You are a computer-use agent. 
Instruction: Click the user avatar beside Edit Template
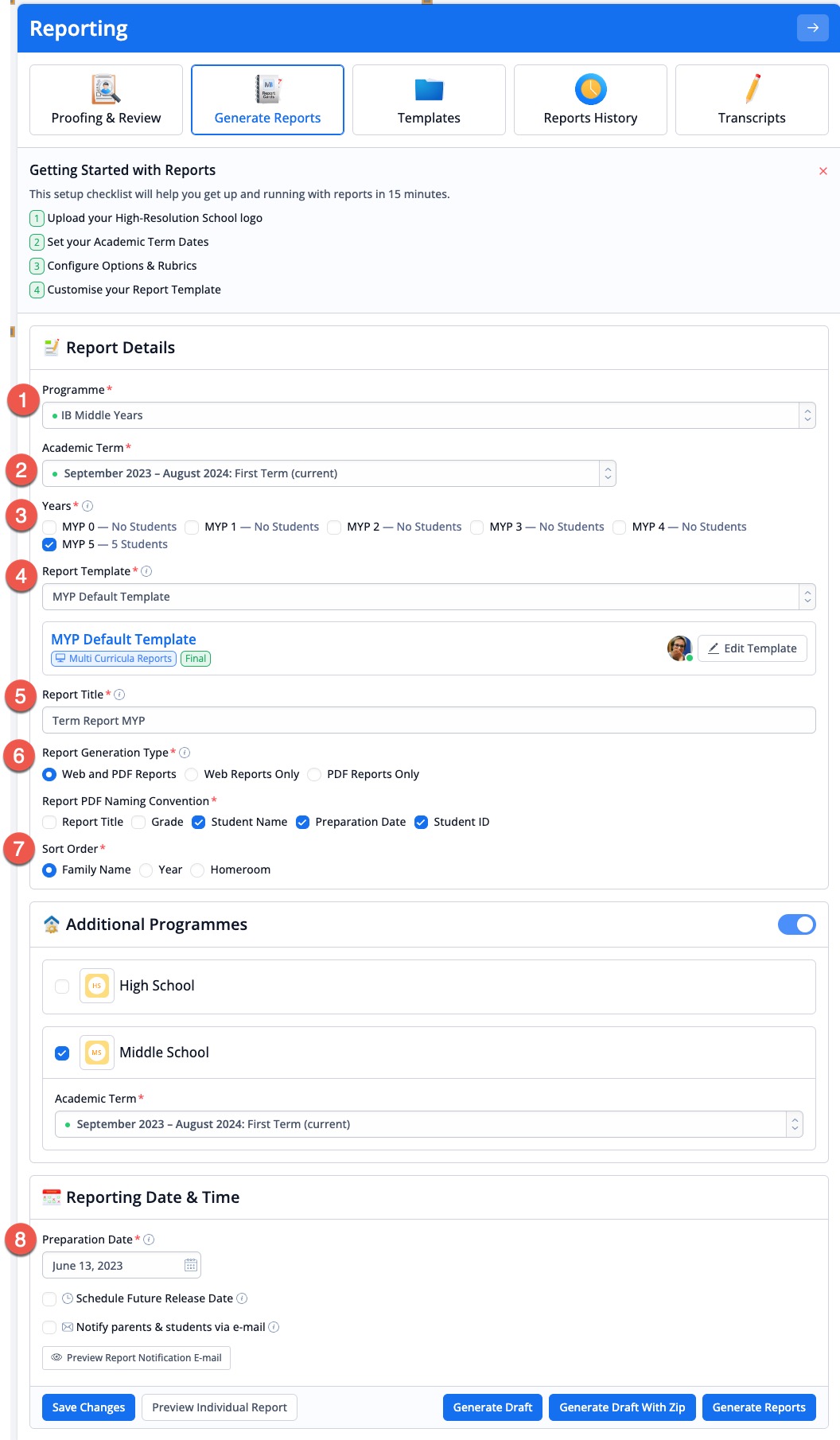point(679,648)
